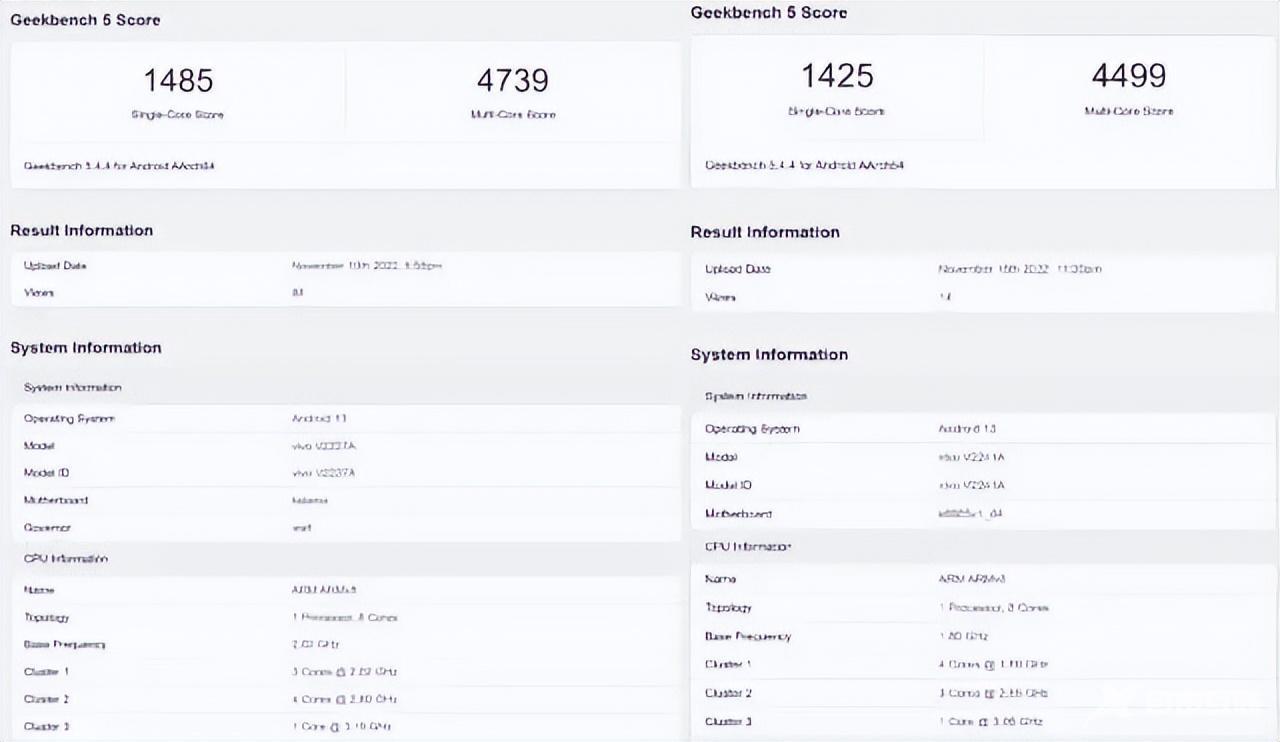
Task: Select Base Frequency label in the 1485 result
Action: click(64, 645)
